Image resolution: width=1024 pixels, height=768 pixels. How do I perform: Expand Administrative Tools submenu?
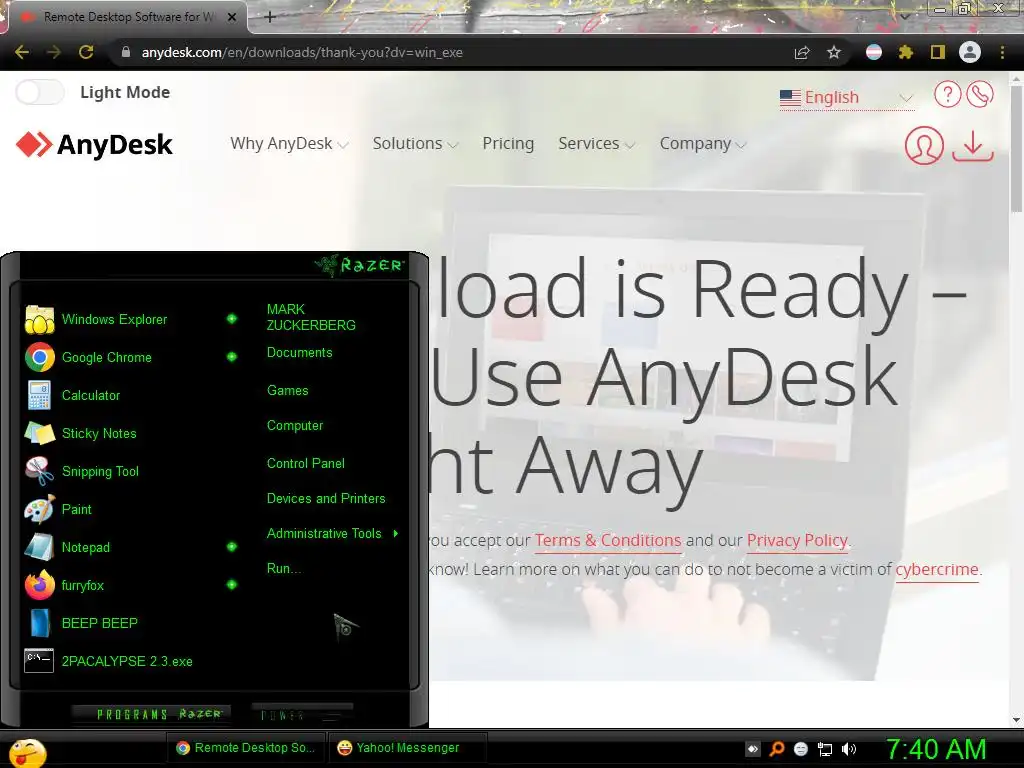[x=332, y=534]
